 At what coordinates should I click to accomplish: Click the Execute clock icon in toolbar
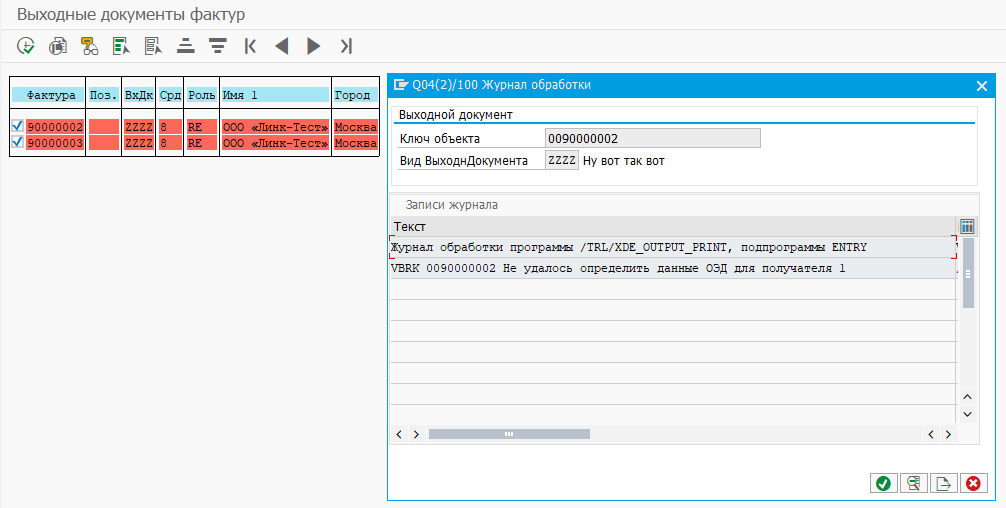[x=26, y=45]
